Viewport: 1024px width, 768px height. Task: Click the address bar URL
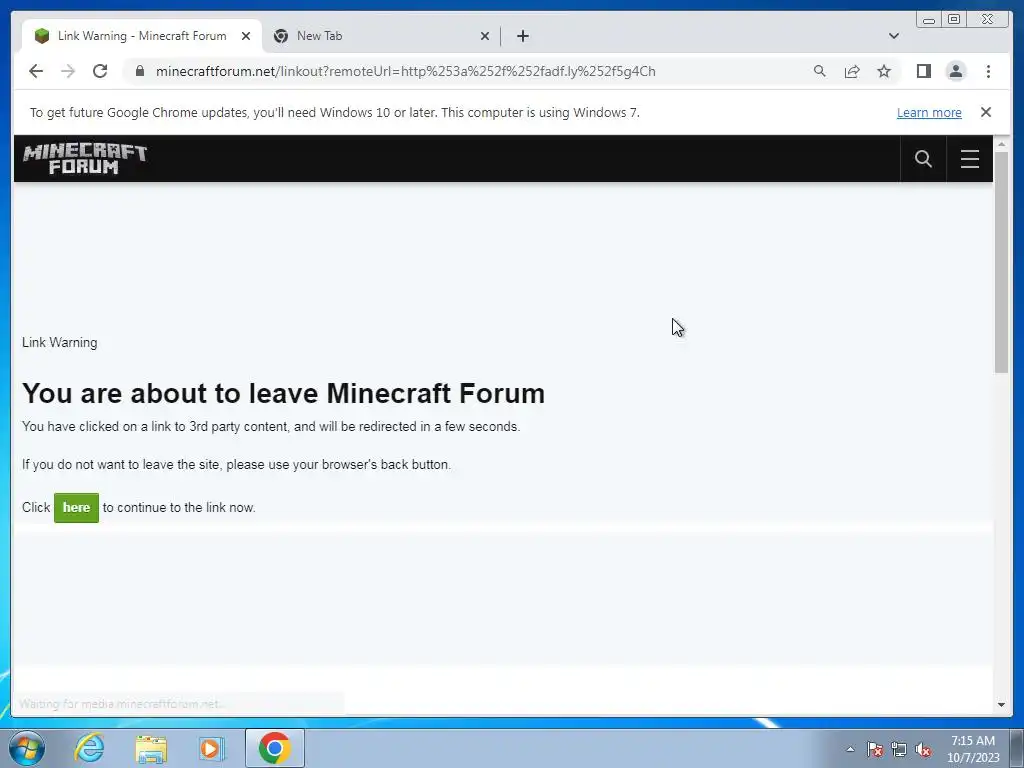pos(406,71)
